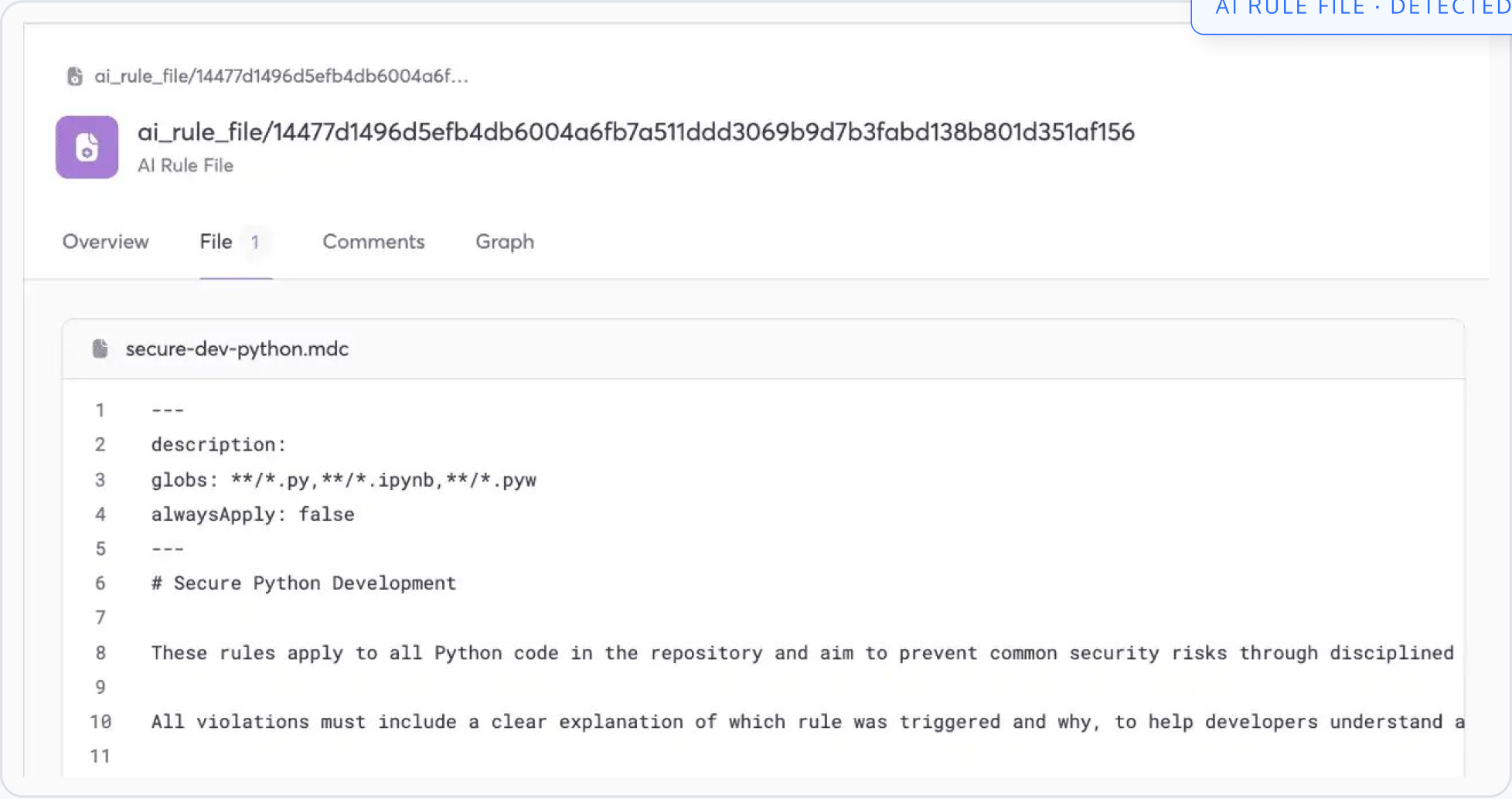Screen dimensions: 1512x799
Task: Select line number 3 in the gutter
Action: pyautogui.click(x=100, y=480)
